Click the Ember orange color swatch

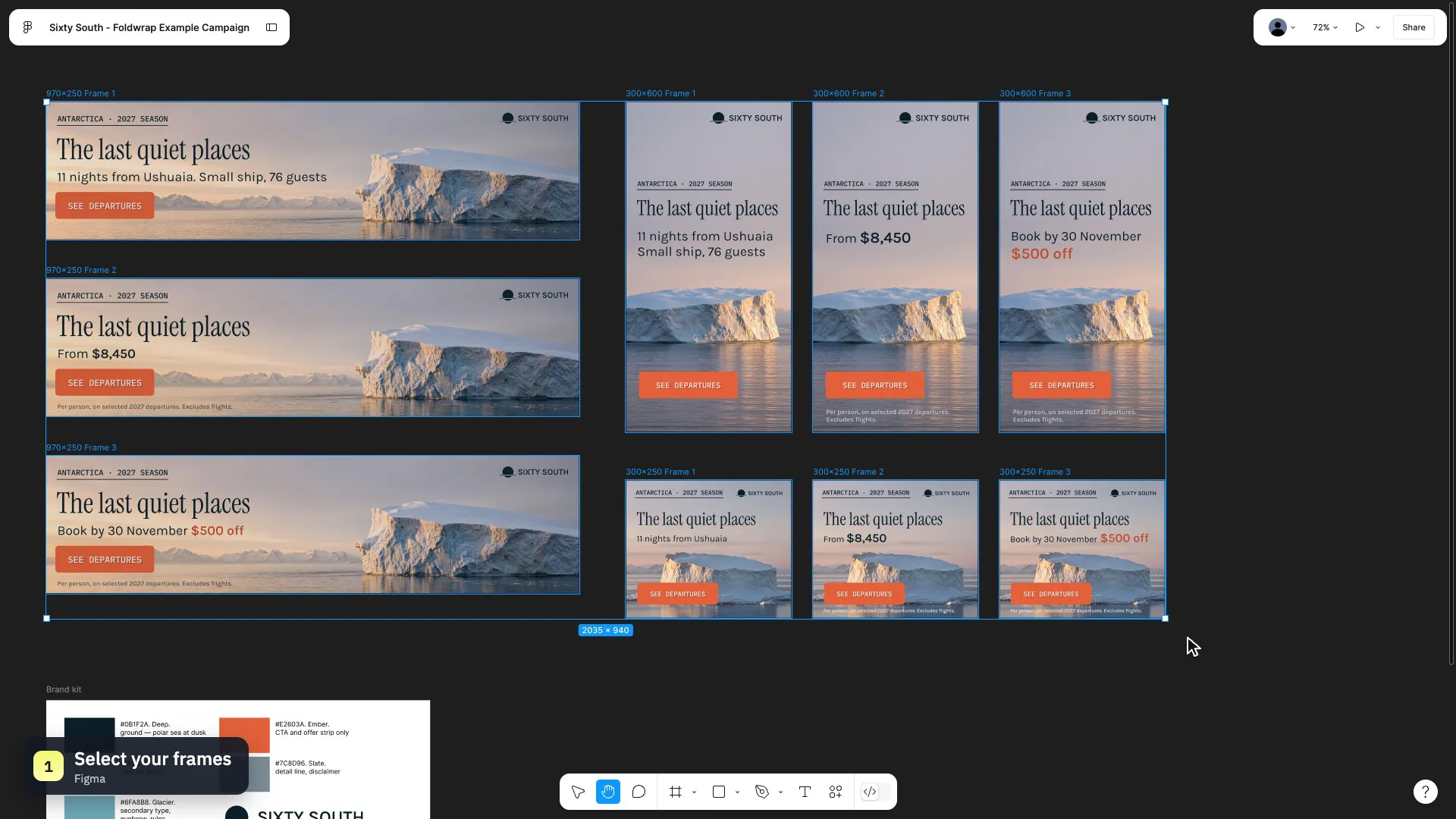tap(244, 736)
